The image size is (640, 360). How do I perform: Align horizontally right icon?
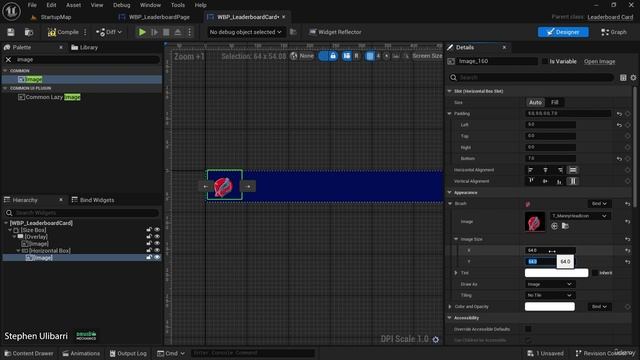pos(559,170)
